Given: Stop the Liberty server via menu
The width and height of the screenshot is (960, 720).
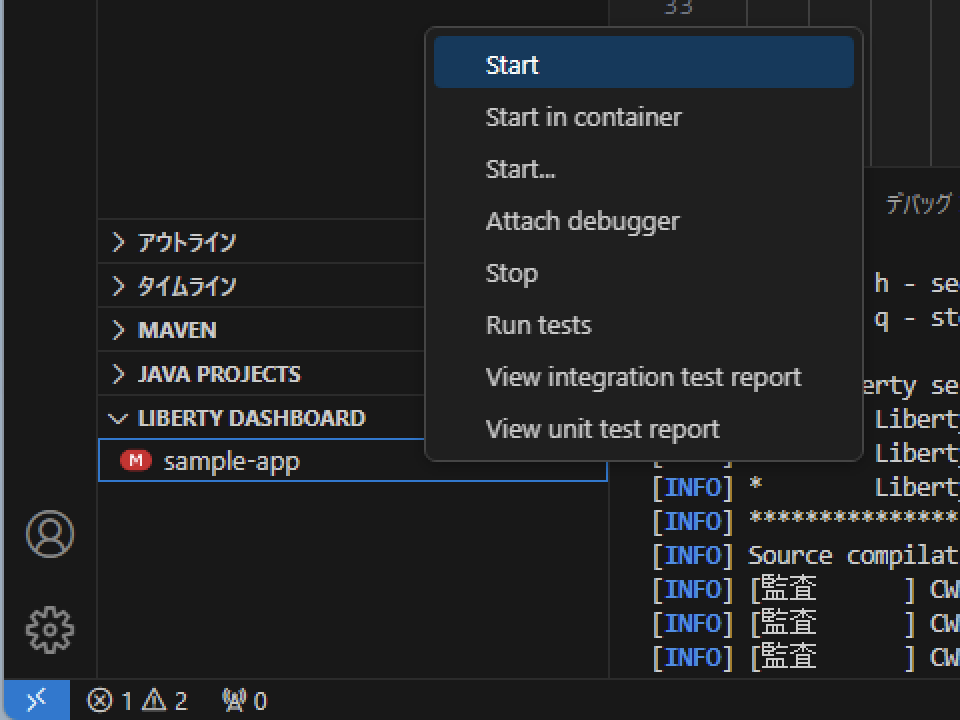Looking at the screenshot, I should tap(511, 273).
